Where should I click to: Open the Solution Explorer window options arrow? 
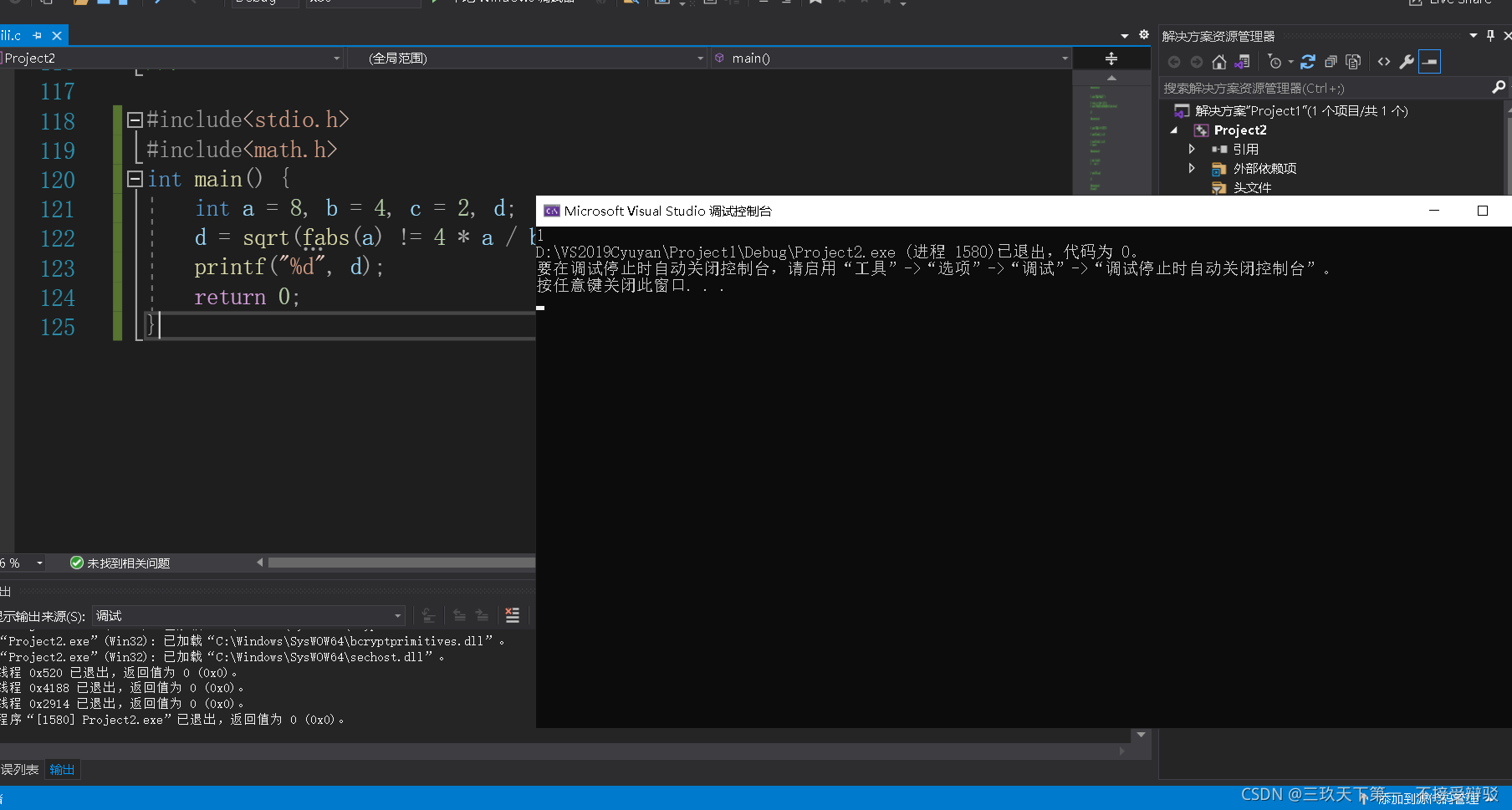pyautogui.click(x=1474, y=35)
